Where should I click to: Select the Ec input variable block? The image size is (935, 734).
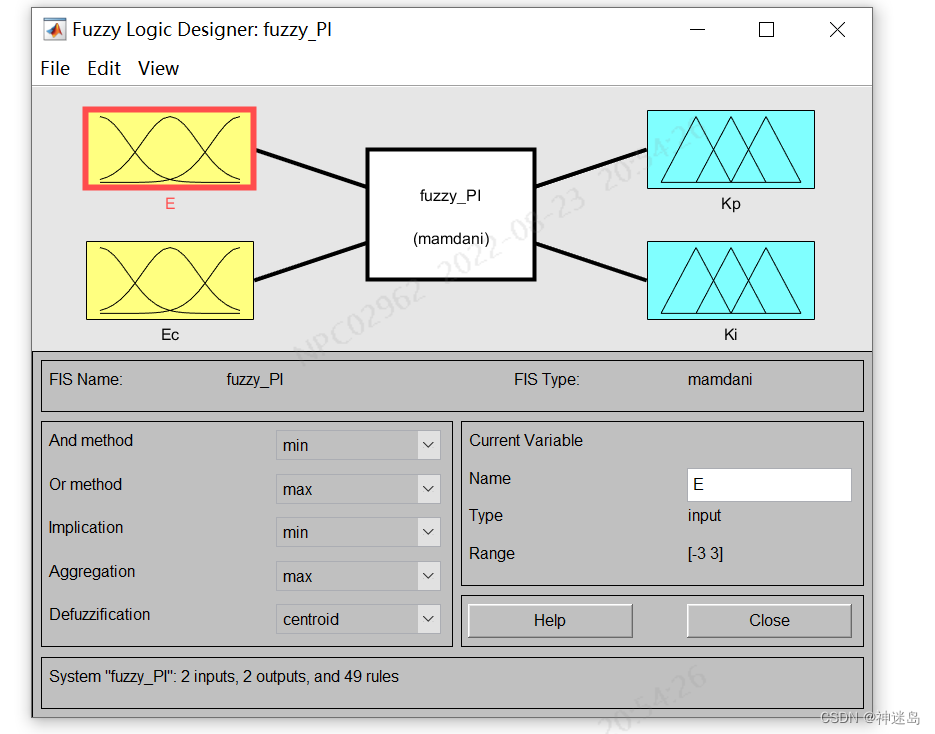coord(170,280)
